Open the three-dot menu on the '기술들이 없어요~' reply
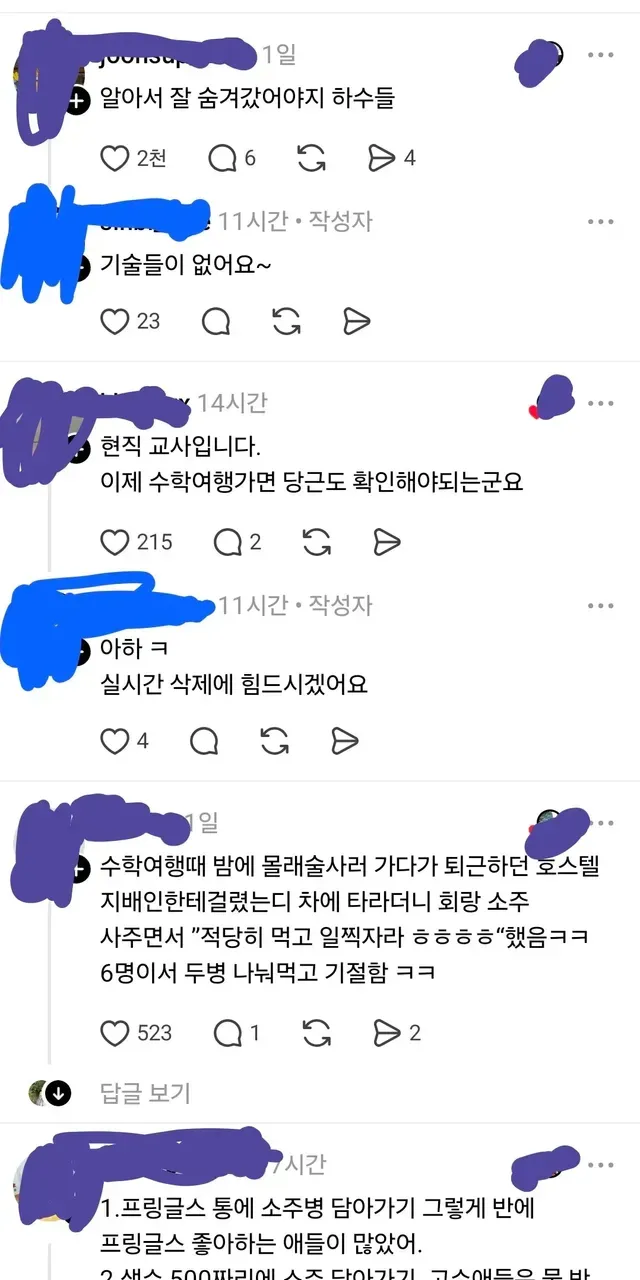640x1280 pixels. tap(601, 220)
